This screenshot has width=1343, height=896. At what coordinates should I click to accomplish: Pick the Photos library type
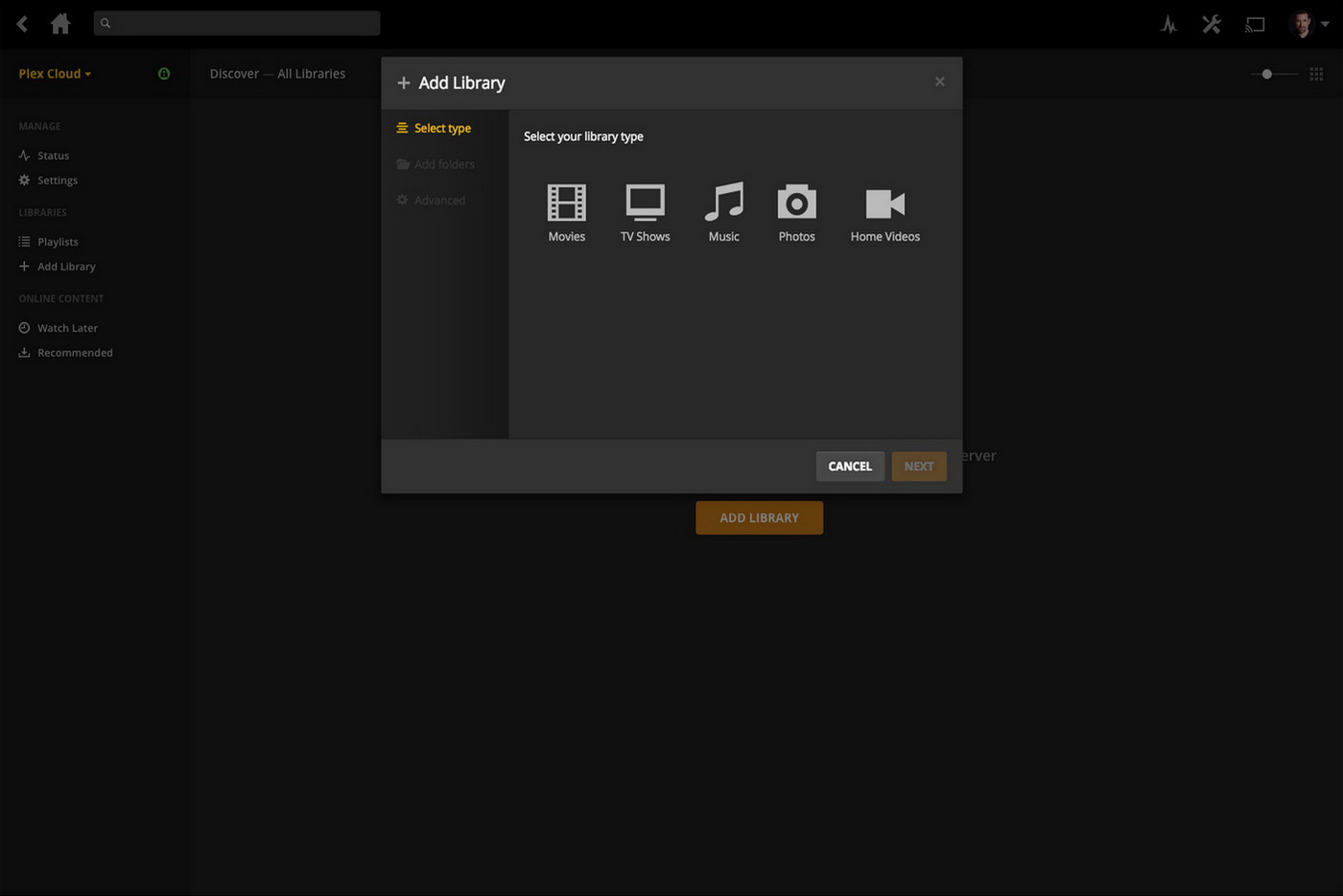pyautogui.click(x=796, y=213)
